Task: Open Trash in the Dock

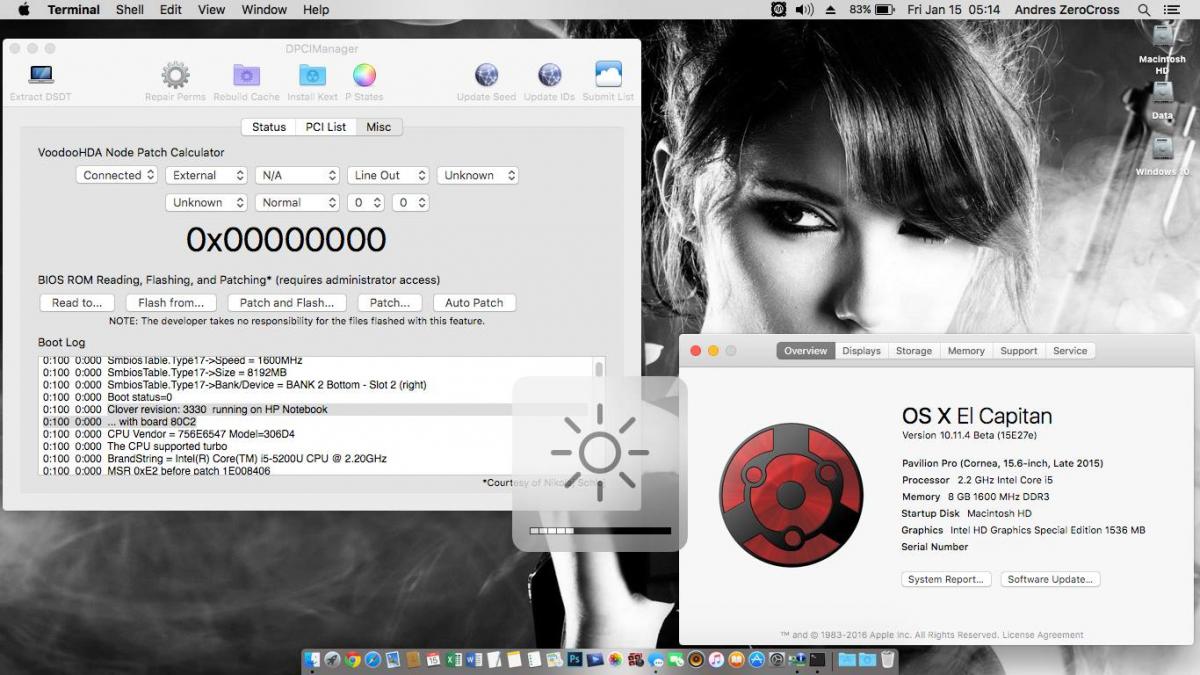Action: pyautogui.click(x=888, y=660)
